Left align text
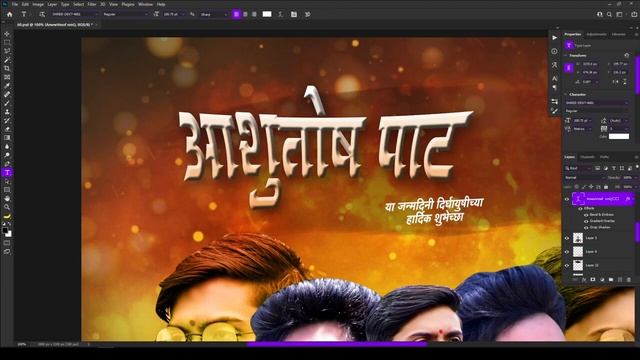This screenshot has width=640, height=360. [236, 14]
